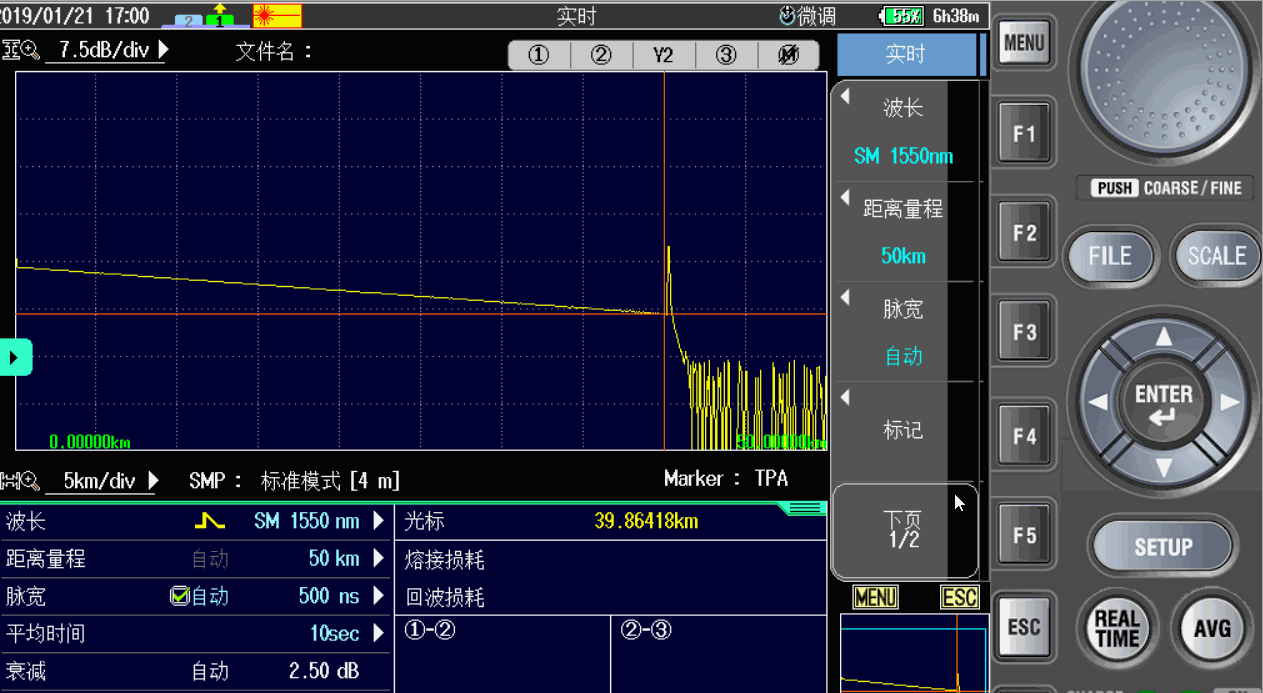Click the horizontal zoom icon beside 5km/div
1263x693 pixels.
[x=21, y=481]
